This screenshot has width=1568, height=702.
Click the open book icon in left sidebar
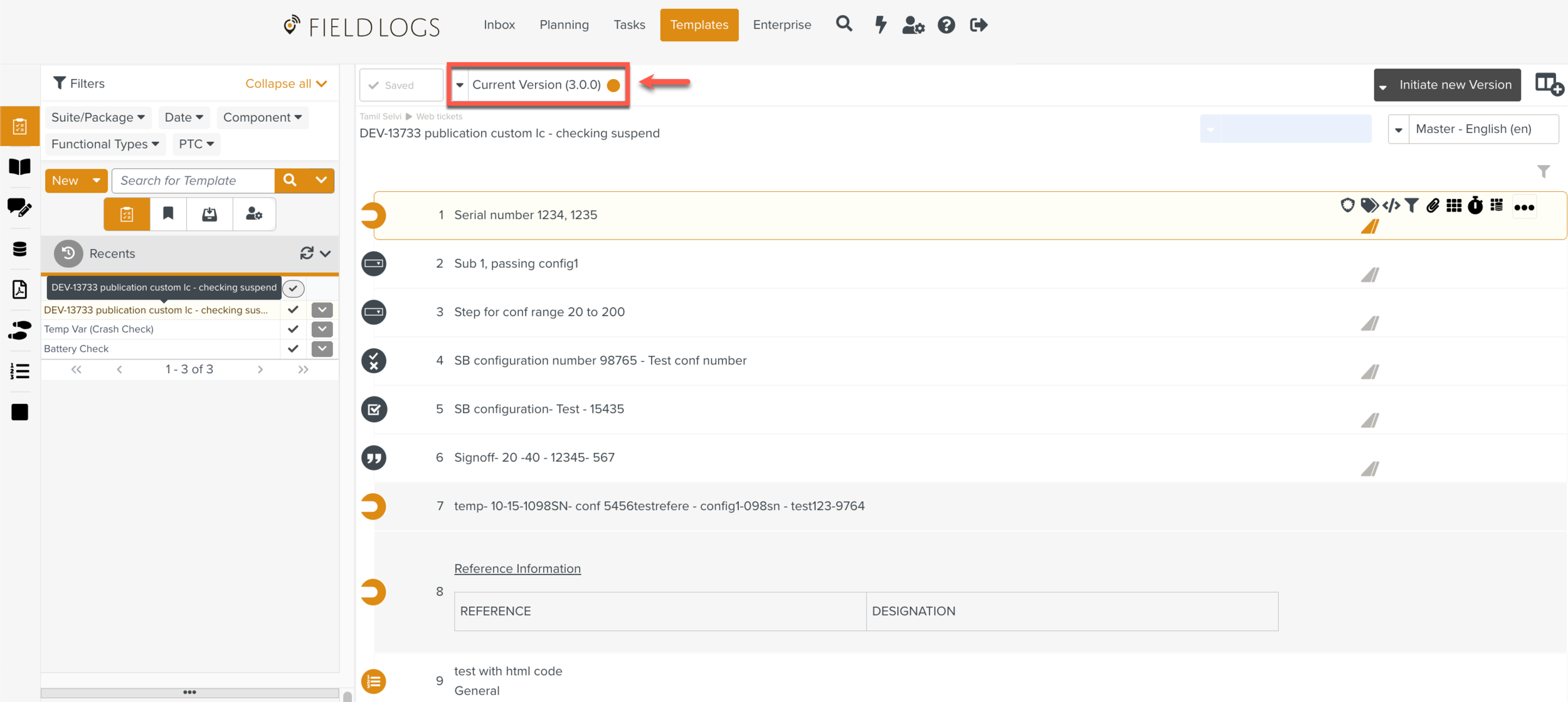tap(19, 167)
